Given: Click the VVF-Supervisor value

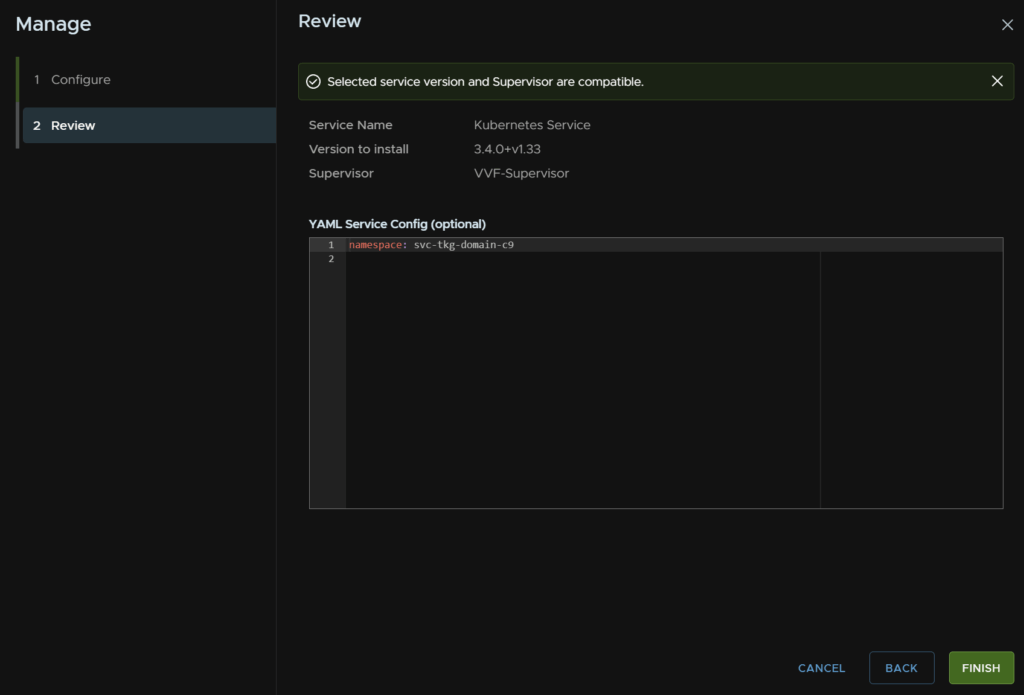Looking at the screenshot, I should pos(521,173).
